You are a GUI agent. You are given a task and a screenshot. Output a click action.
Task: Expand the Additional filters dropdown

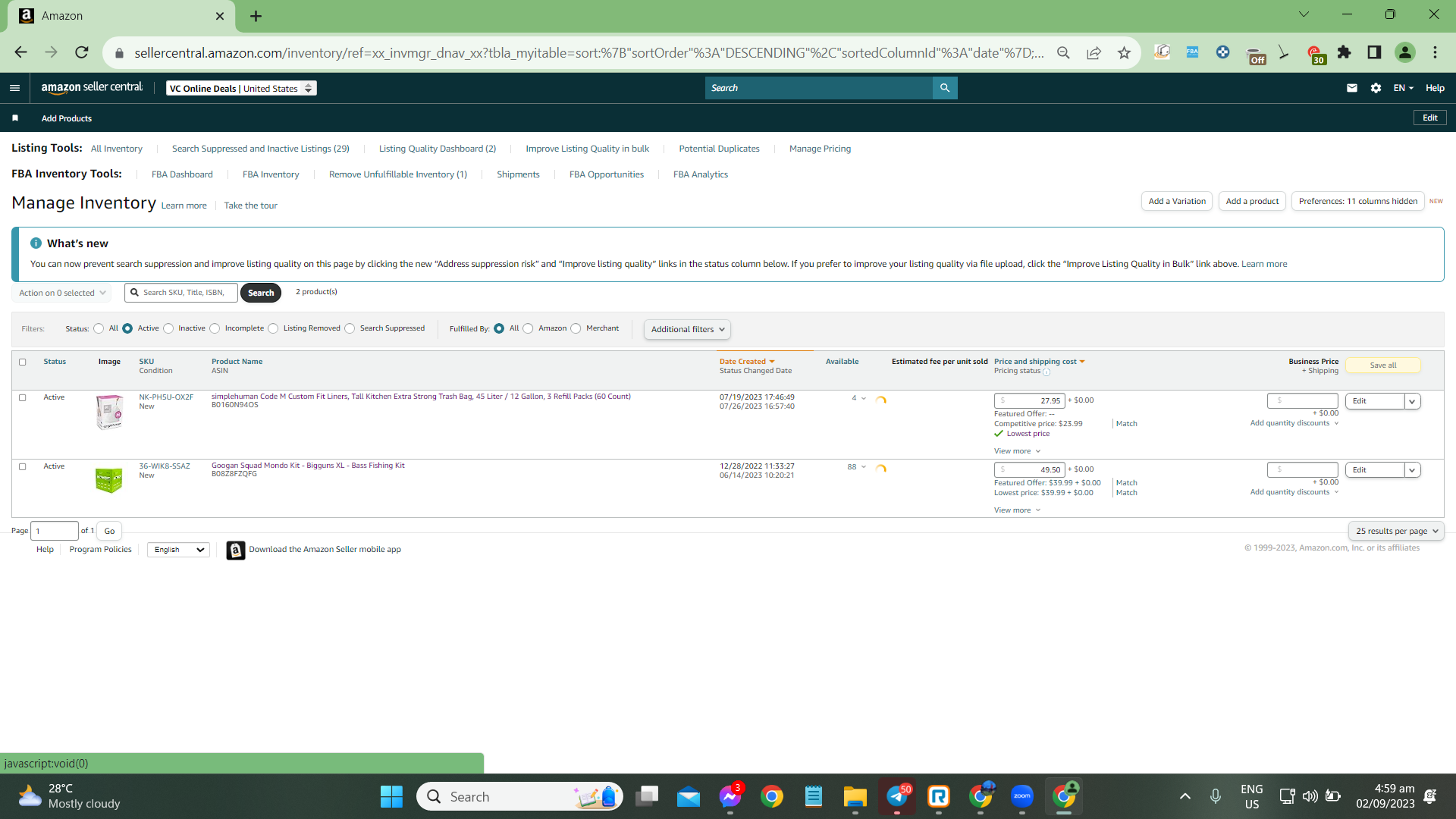[687, 330]
